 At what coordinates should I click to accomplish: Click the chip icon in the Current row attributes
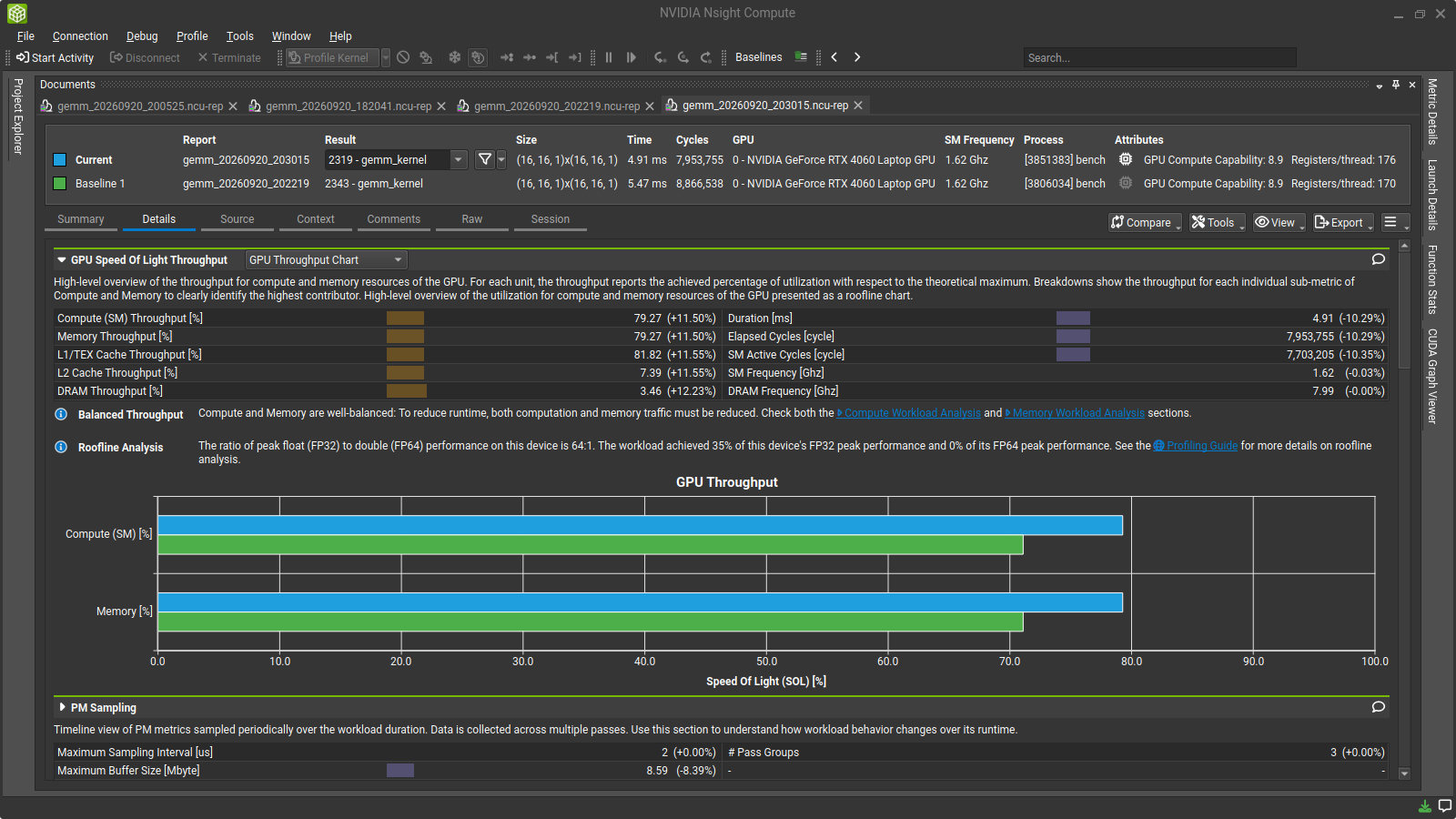coord(1126,159)
